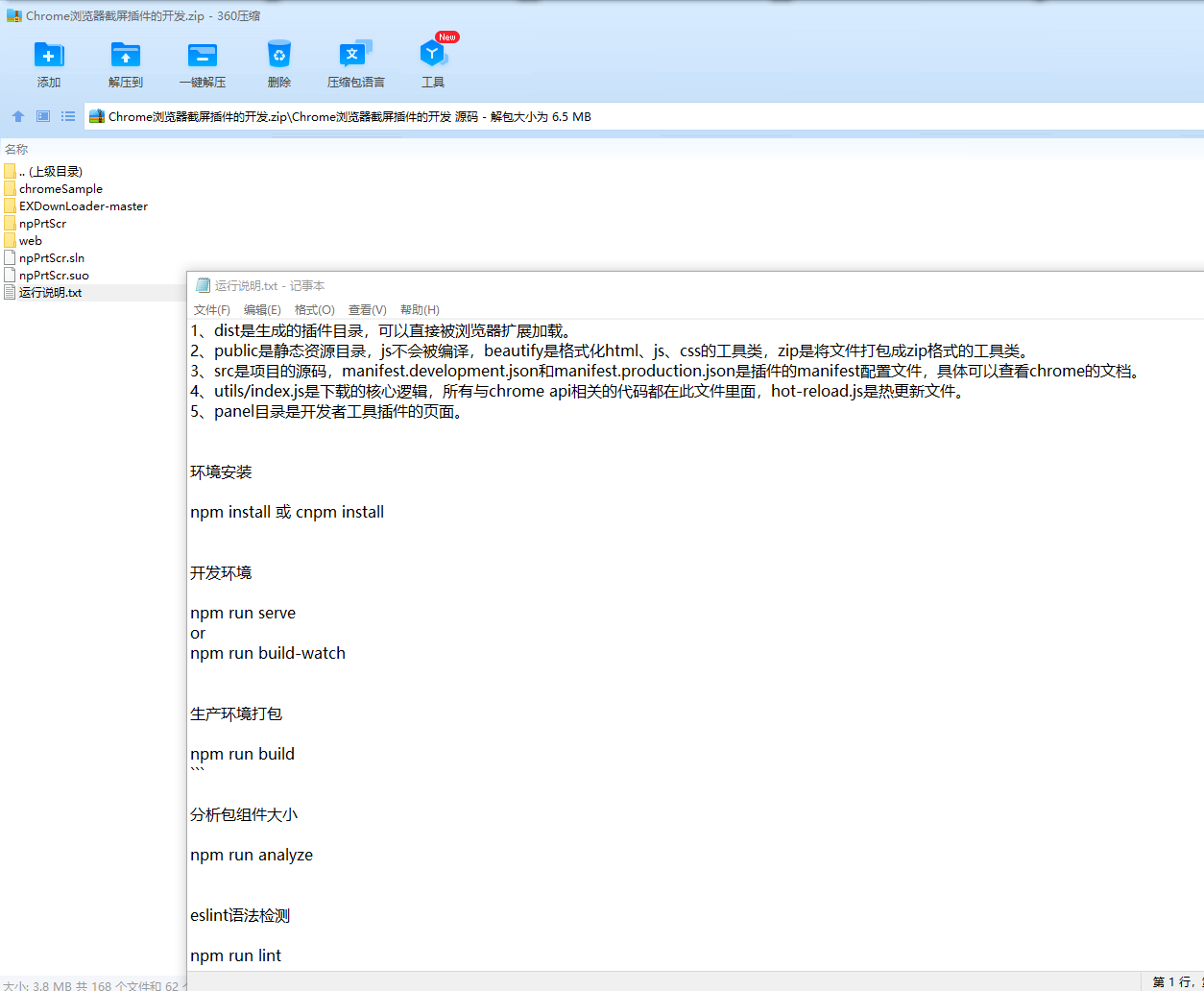Select the EXDownLoader-master folder icon

click(x=10, y=205)
